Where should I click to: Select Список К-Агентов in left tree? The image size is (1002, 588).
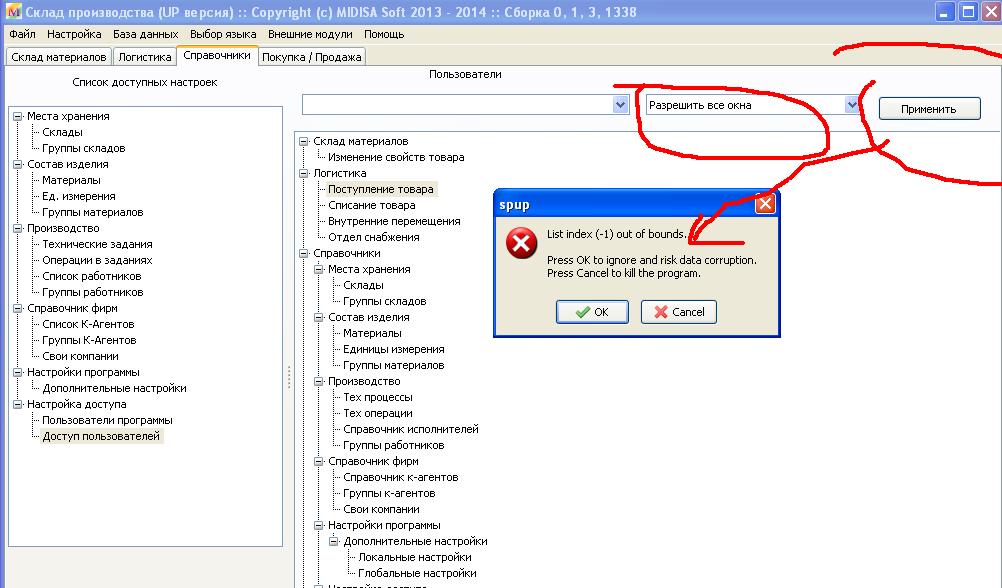(88, 324)
